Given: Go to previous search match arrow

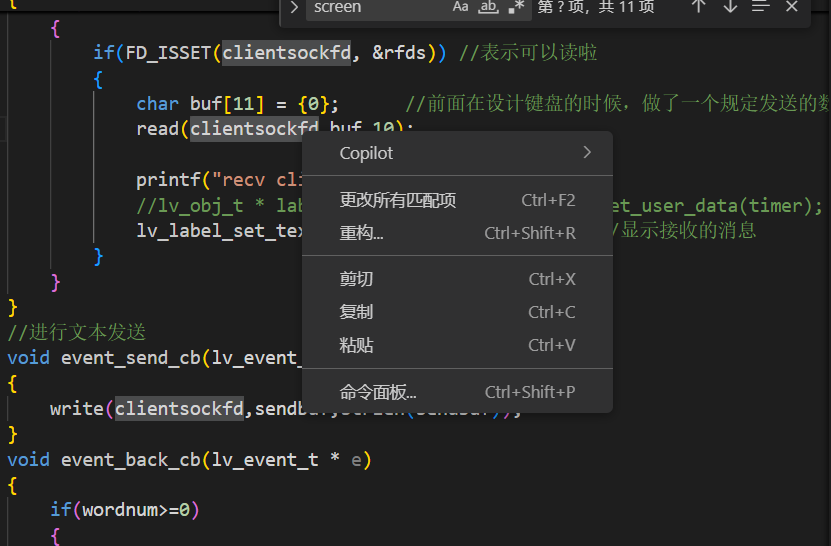Looking at the screenshot, I should click(699, 6).
